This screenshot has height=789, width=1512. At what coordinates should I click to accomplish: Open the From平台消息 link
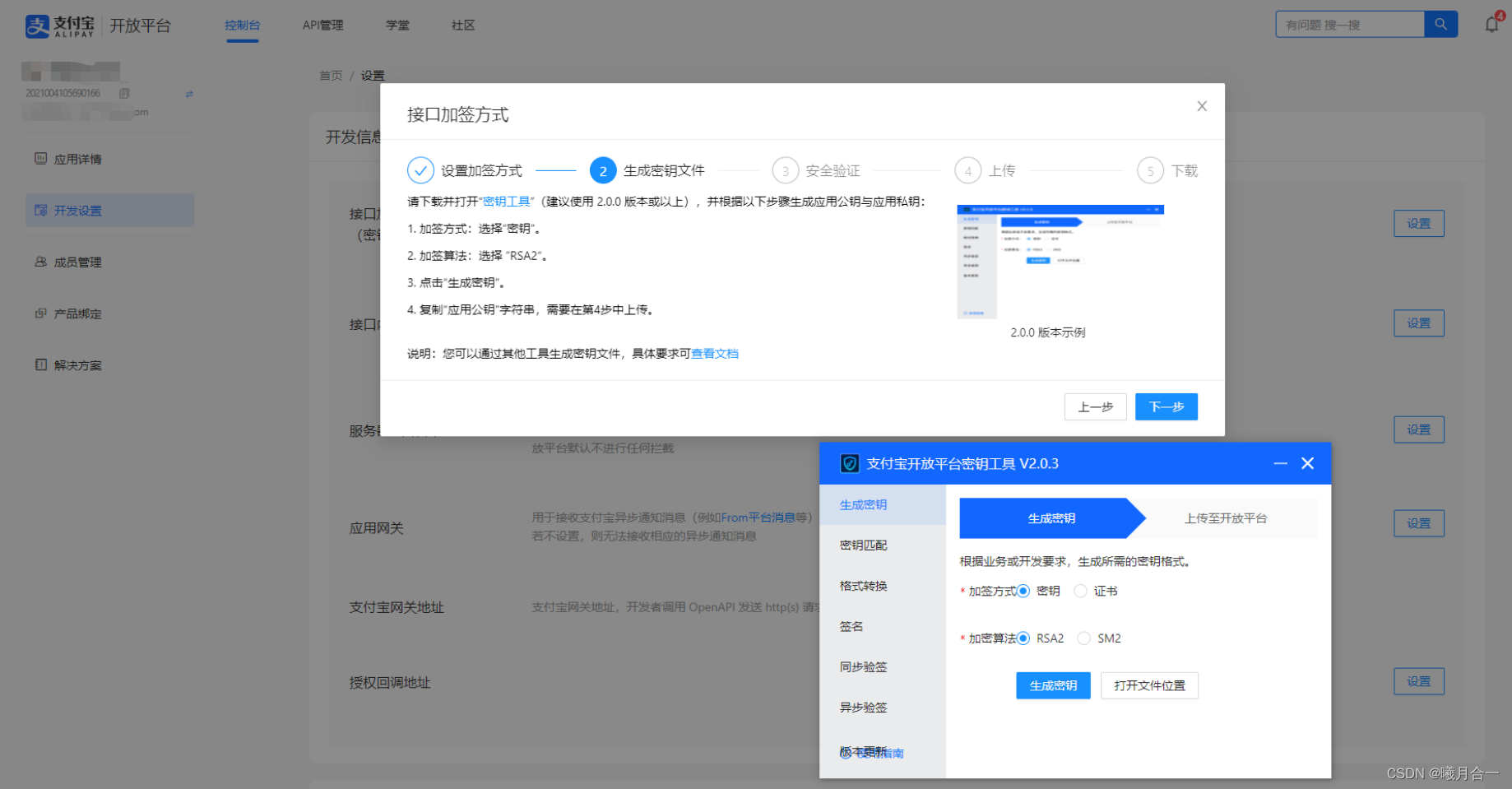pyautogui.click(x=758, y=517)
